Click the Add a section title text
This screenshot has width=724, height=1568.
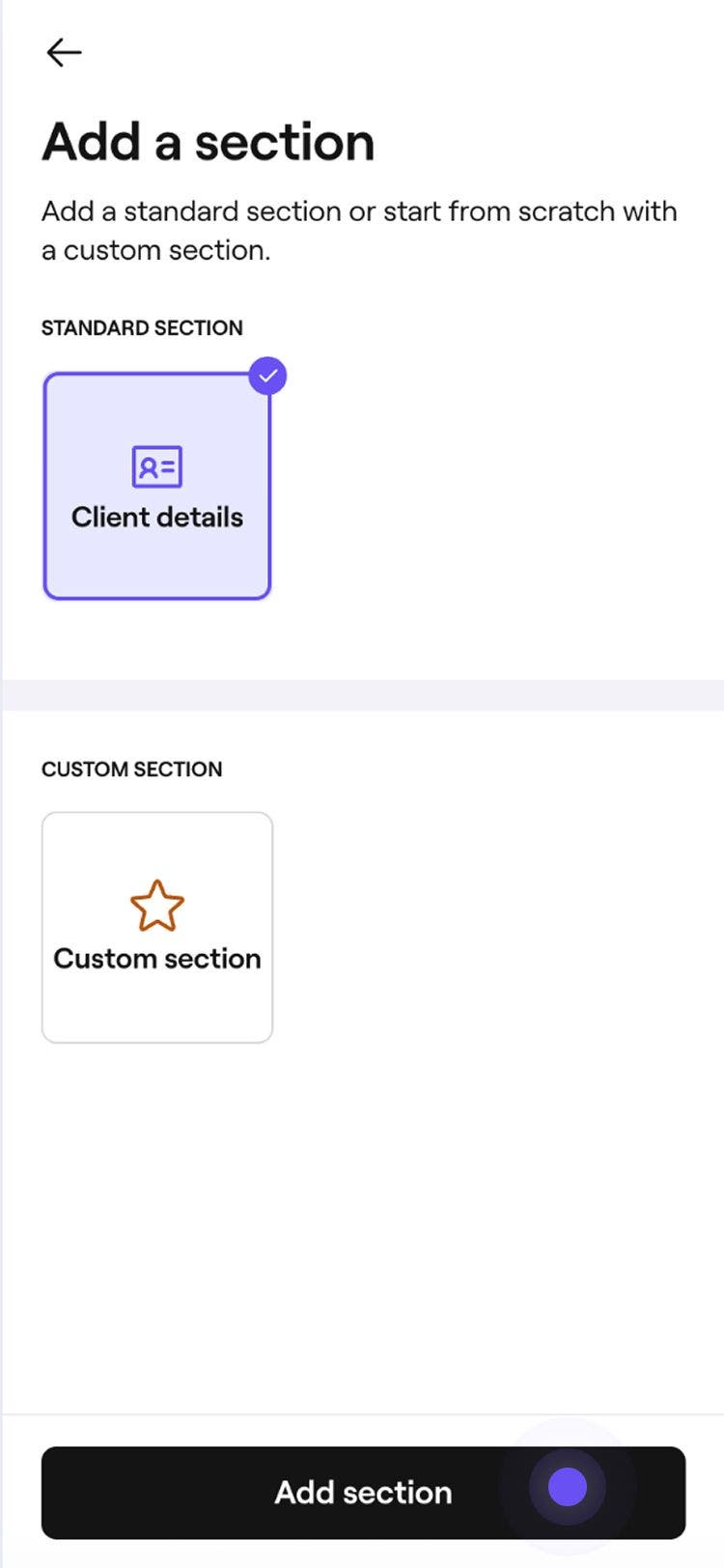click(x=209, y=142)
